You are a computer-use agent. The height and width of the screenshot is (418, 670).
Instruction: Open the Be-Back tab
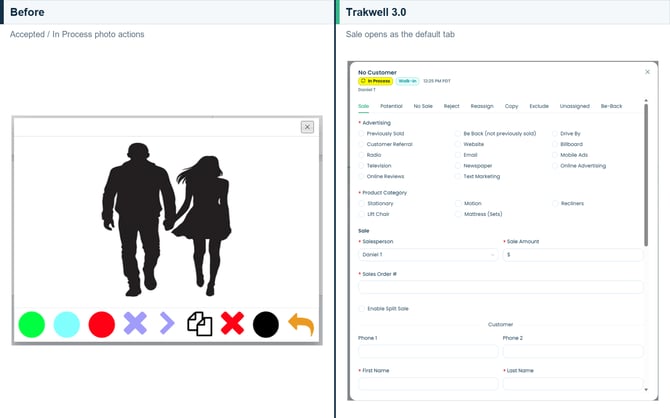(x=611, y=106)
